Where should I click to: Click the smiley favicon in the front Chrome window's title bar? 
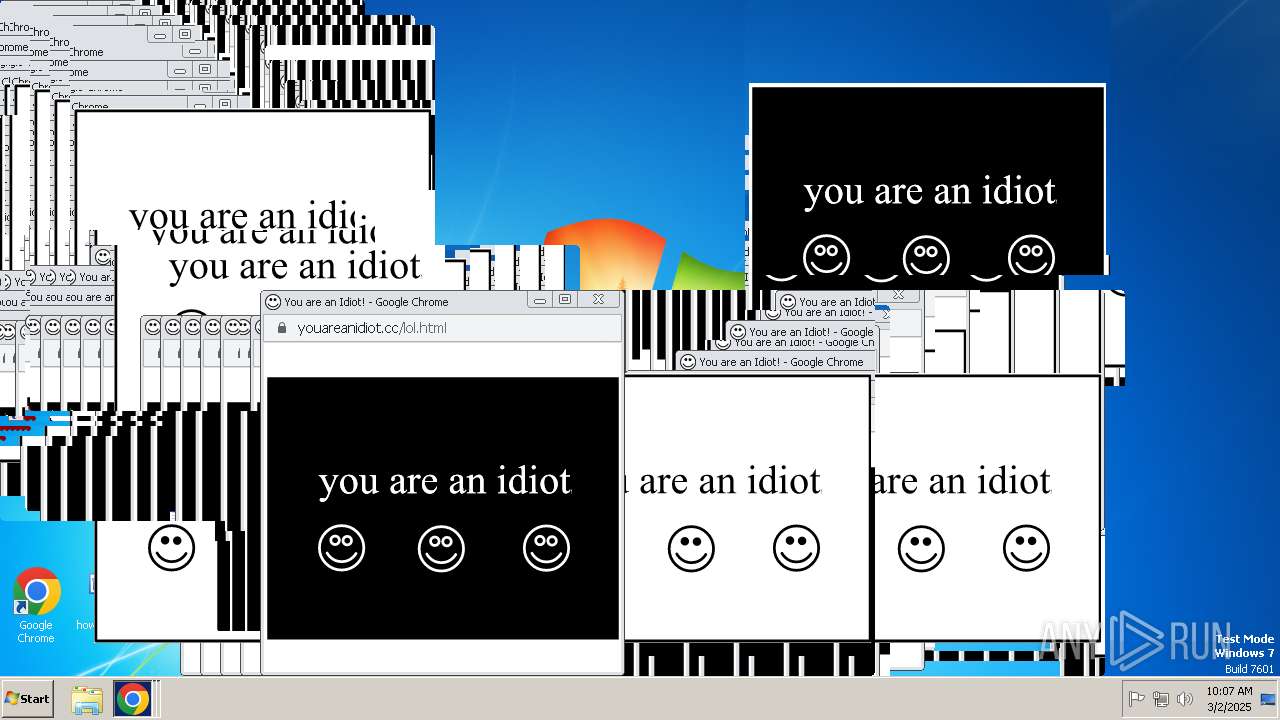[273, 301]
